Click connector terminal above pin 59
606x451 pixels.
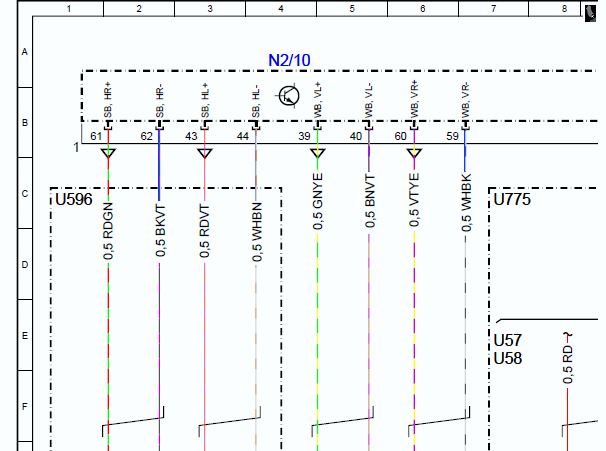coord(465,126)
